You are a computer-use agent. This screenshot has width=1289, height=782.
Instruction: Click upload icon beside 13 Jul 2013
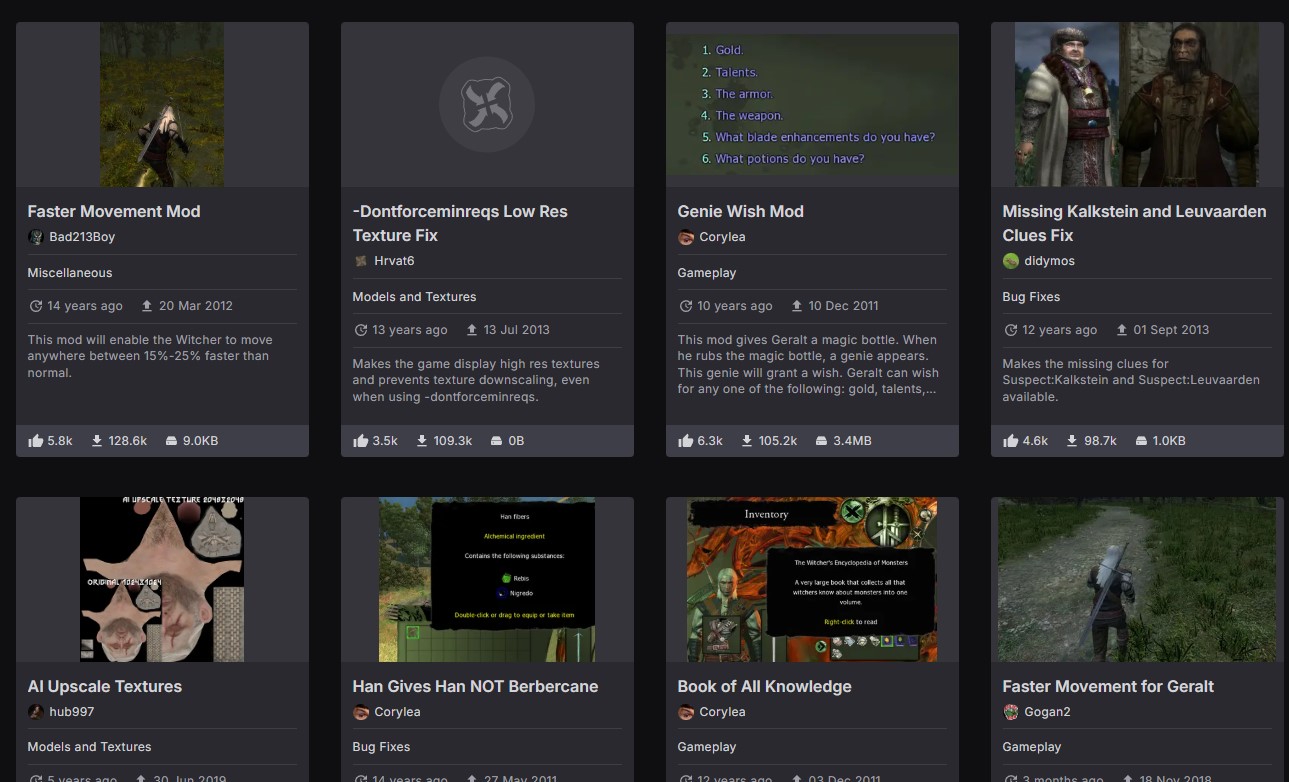(x=472, y=330)
